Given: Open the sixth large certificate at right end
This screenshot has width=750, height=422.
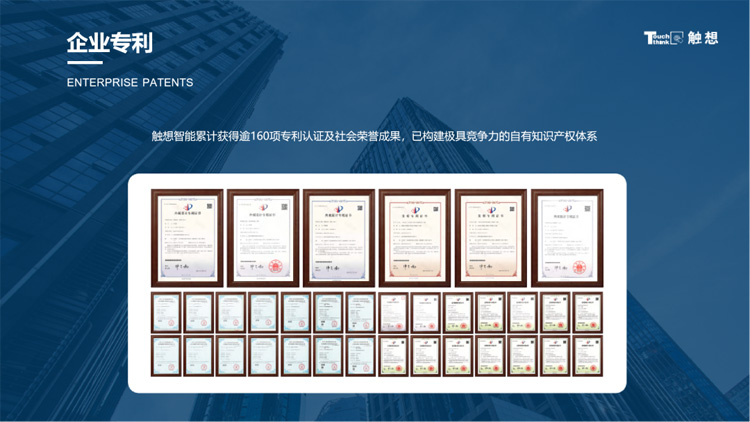Looking at the screenshot, I should 567,237.
